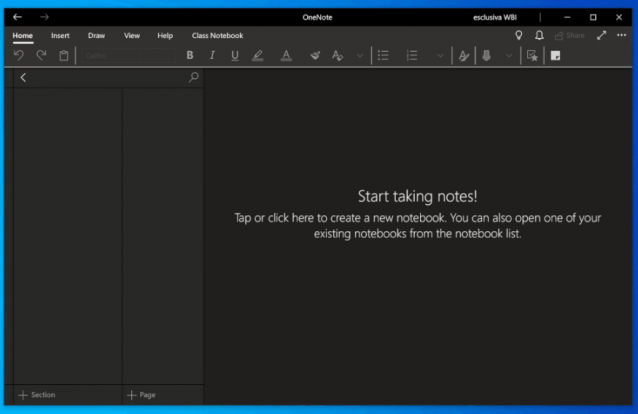Screen dimensions: 638x414
Task: Click the text styles format icon
Action: pos(337,55)
